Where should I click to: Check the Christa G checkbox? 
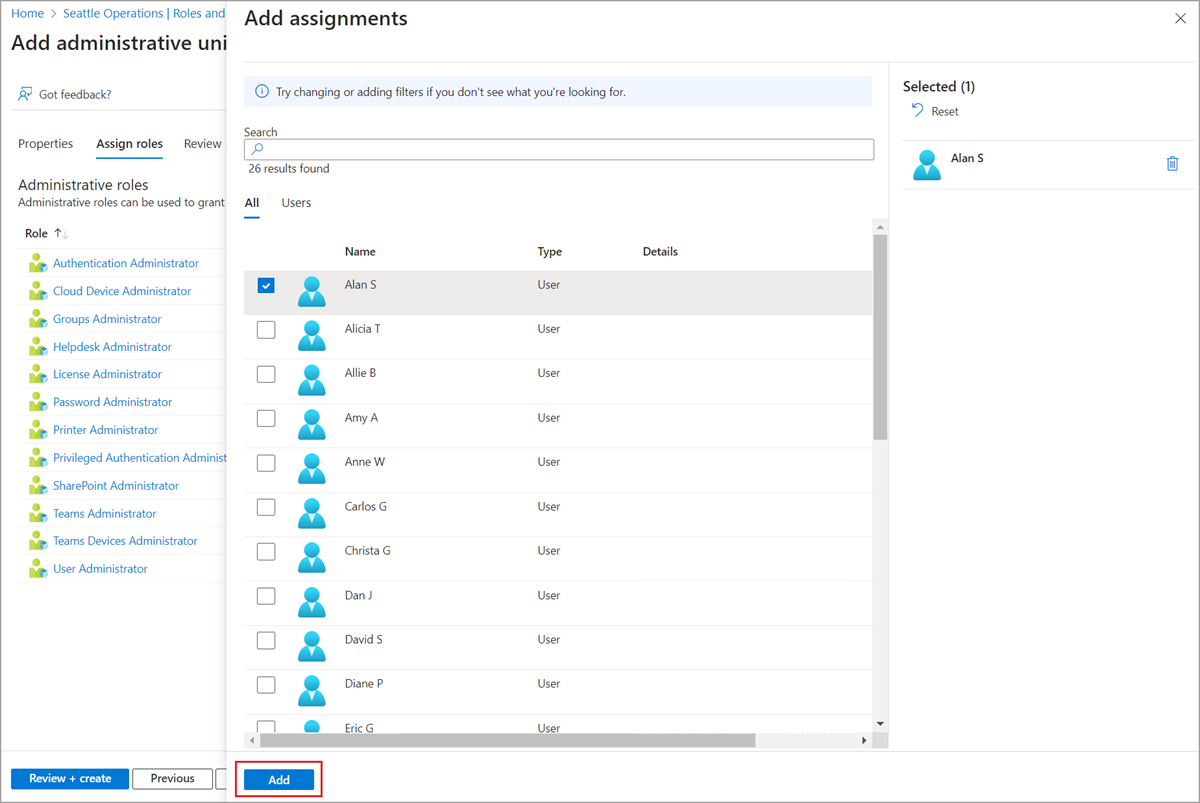click(x=266, y=551)
